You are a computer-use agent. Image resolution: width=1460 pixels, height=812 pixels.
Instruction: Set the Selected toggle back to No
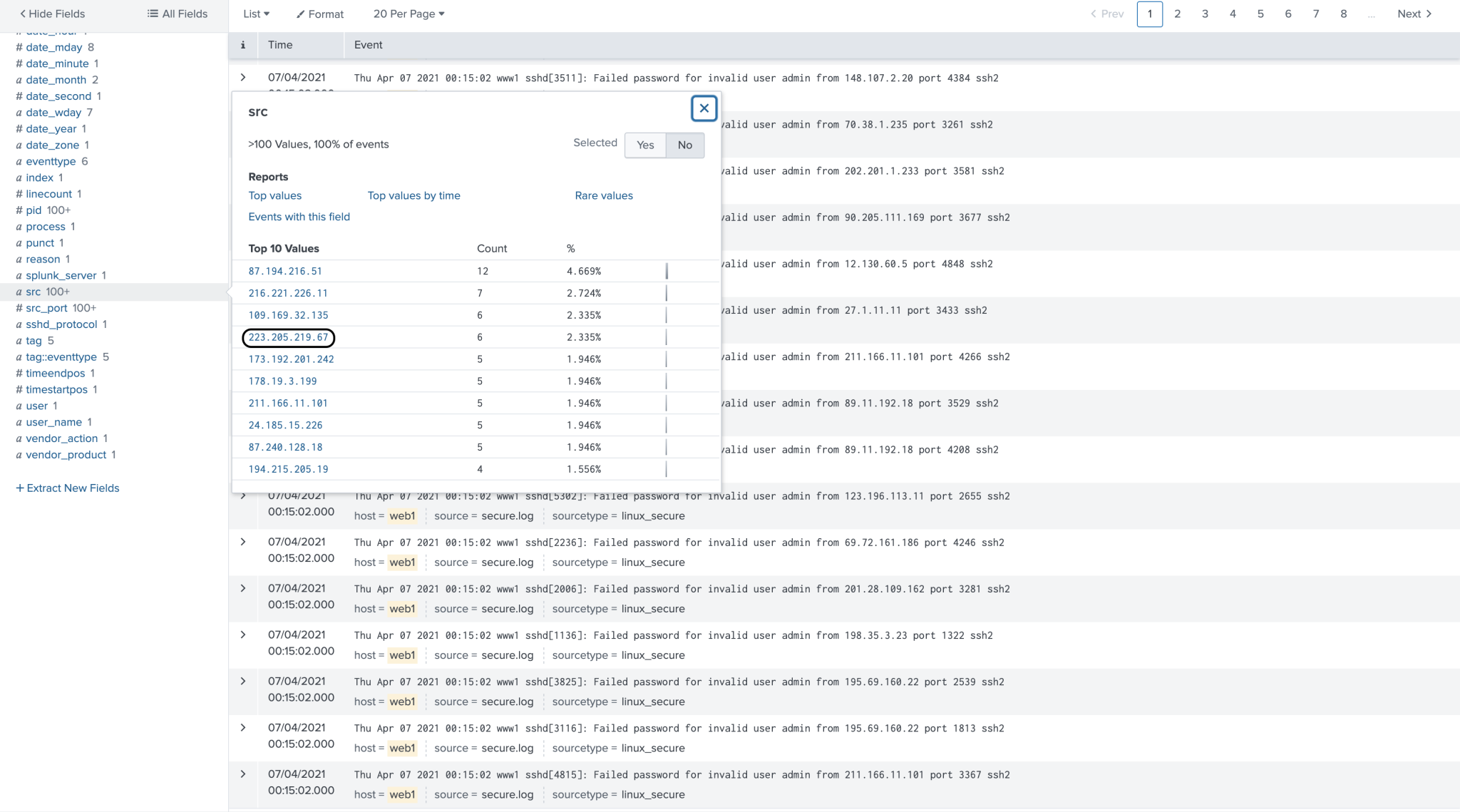[x=684, y=145]
